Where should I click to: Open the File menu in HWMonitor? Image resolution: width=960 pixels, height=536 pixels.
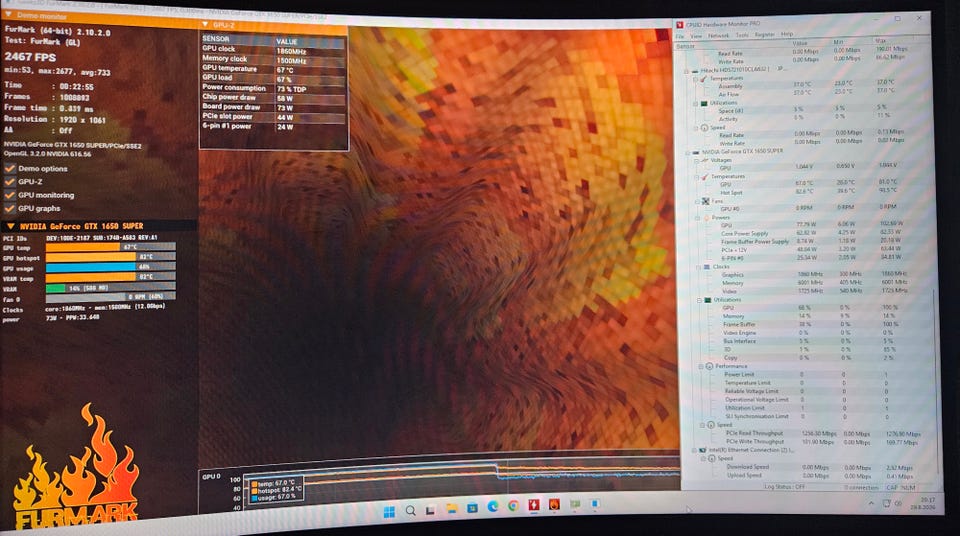680,36
